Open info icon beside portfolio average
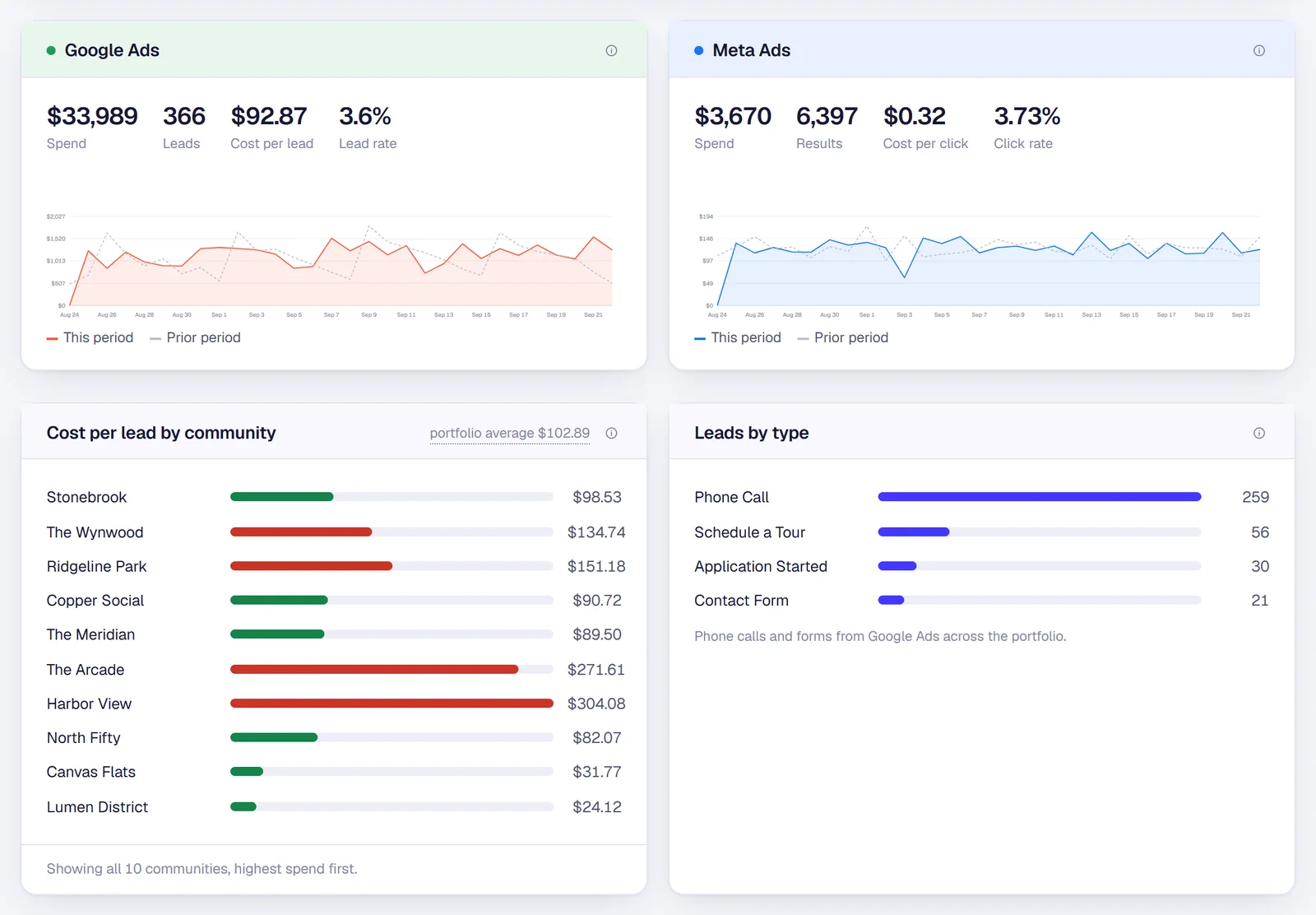Screen dimensions: 1316x915 (611, 433)
